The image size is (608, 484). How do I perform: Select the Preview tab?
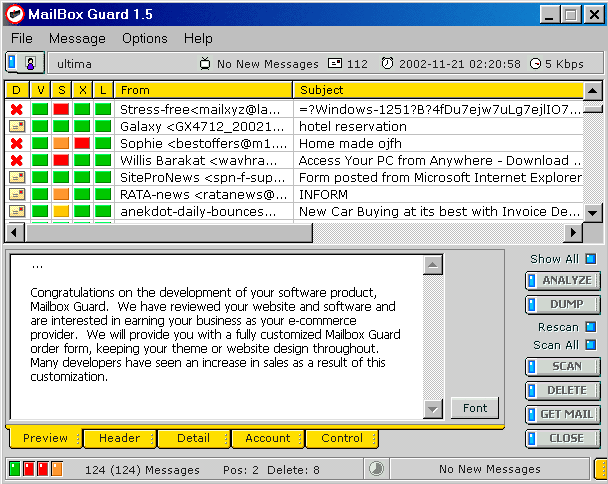tap(45, 438)
